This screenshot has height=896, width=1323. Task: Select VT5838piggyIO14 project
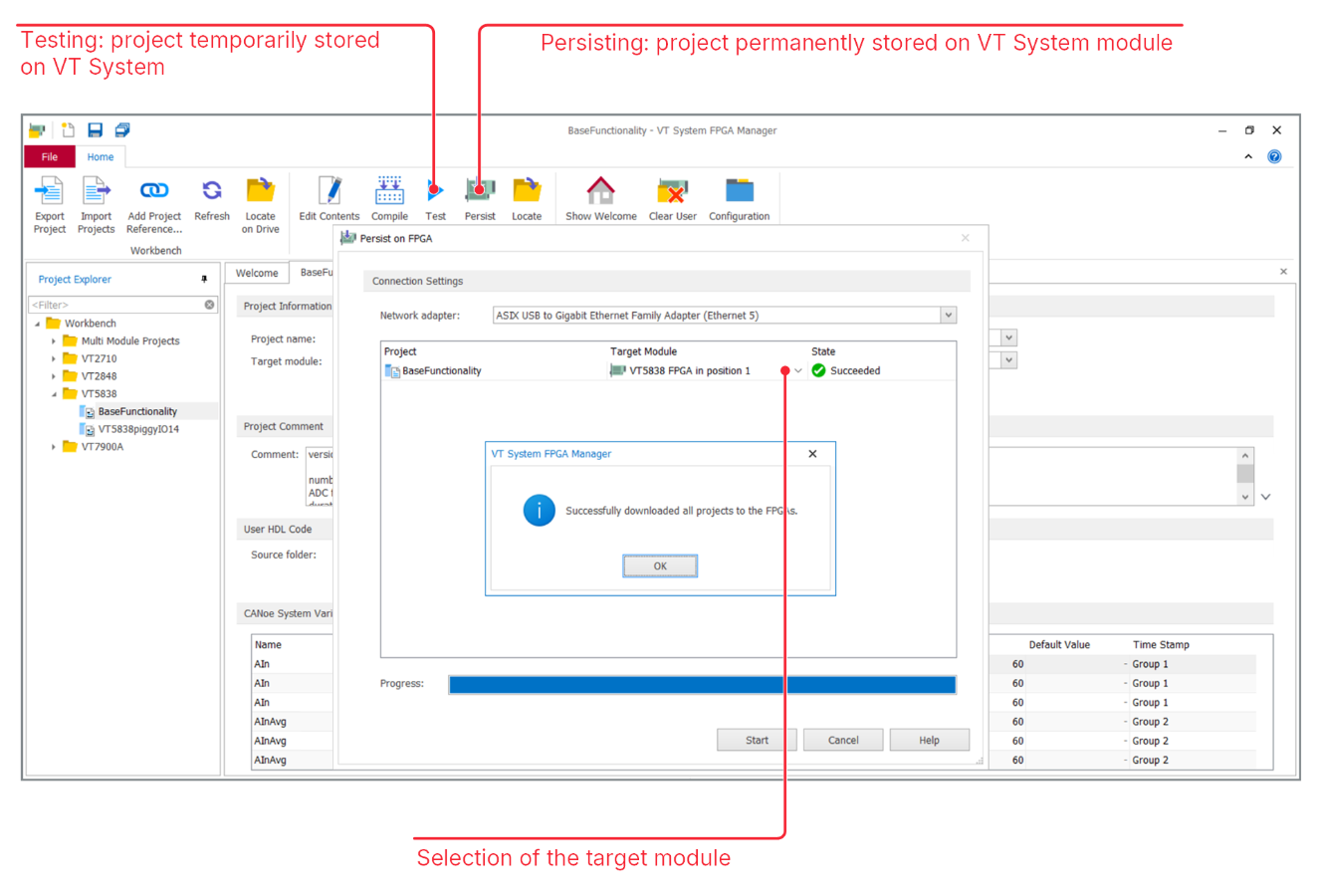click(x=138, y=429)
